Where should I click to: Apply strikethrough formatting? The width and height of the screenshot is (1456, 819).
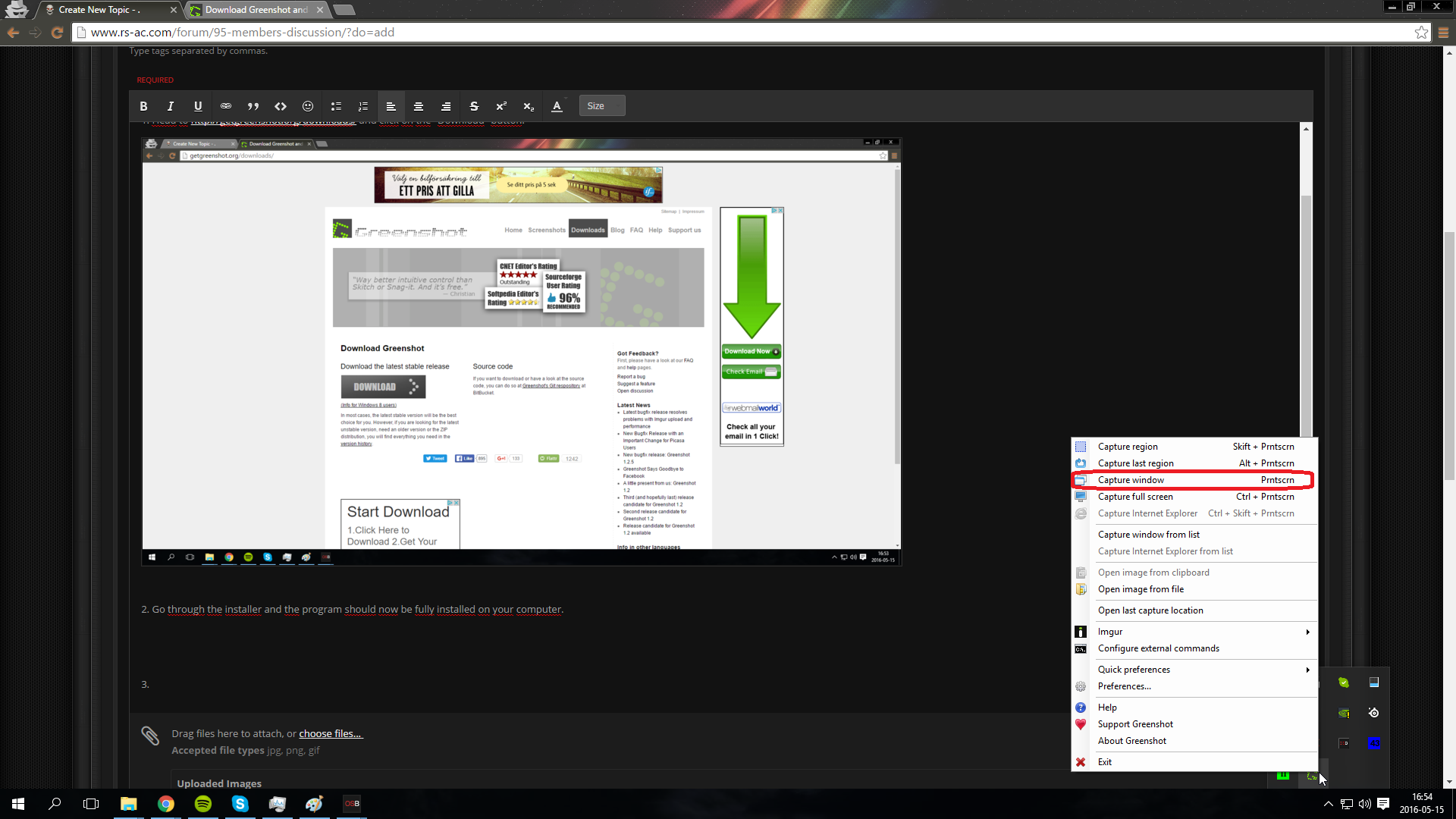tap(474, 106)
